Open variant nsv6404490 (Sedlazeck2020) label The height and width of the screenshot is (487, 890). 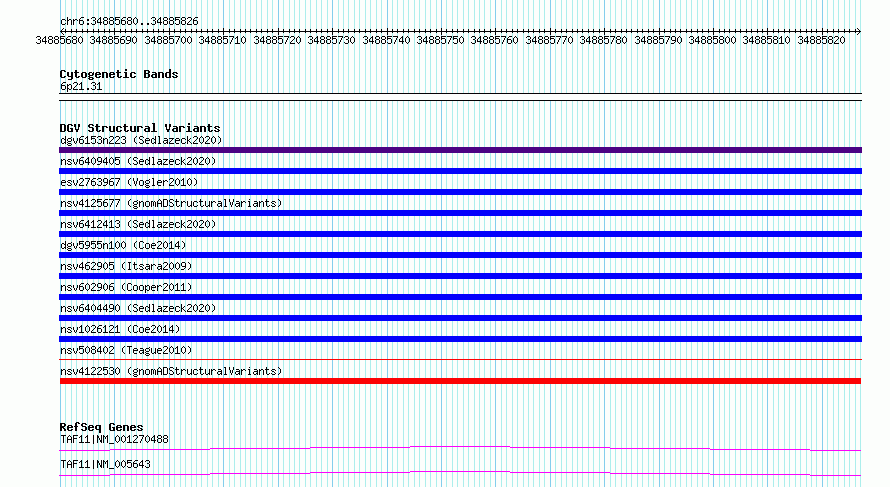pyautogui.click(x=138, y=308)
